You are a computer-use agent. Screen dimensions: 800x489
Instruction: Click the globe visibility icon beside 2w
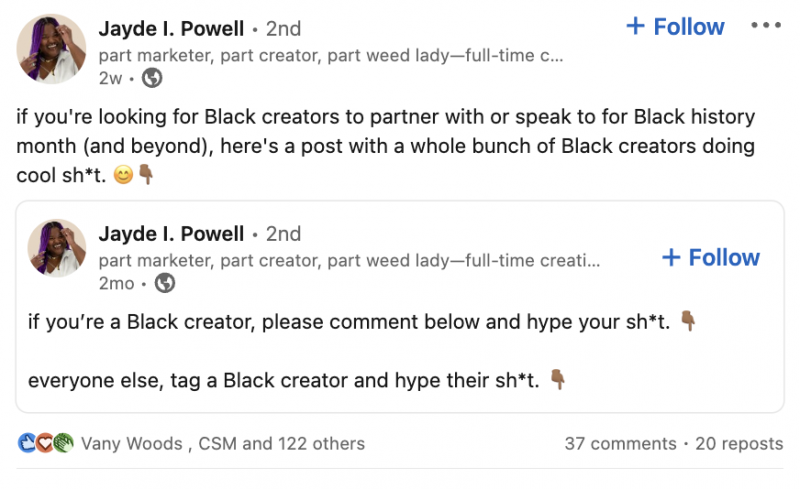pyautogui.click(x=152, y=78)
